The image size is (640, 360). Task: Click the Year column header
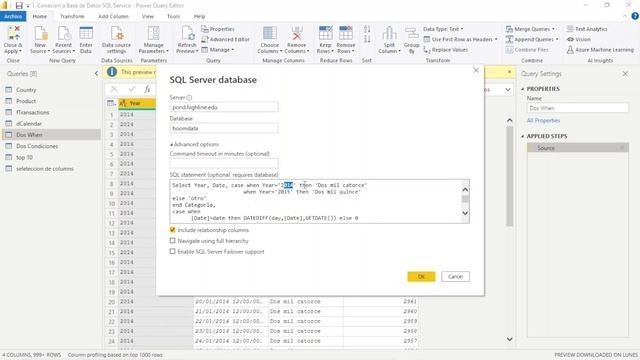pyautogui.click(x=137, y=103)
